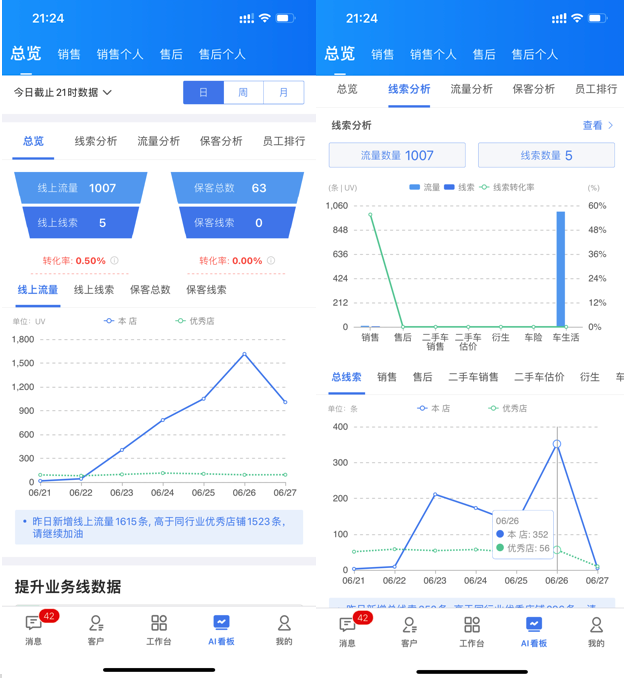Image resolution: width=624 pixels, height=678 pixels.
Task: Select 周 week period toggle
Action: (243, 92)
